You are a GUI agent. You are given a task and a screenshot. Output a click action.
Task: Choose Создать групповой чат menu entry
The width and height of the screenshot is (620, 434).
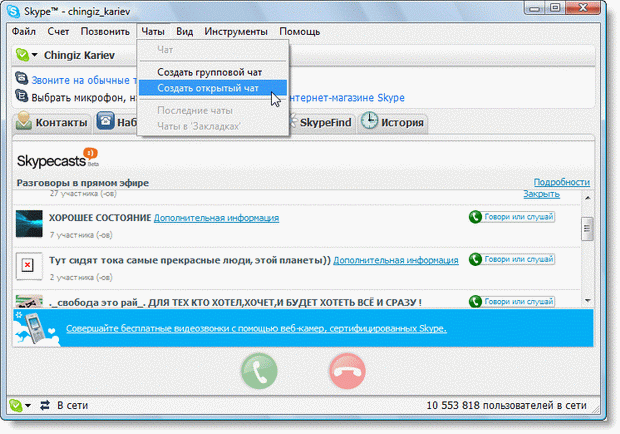[213, 72]
